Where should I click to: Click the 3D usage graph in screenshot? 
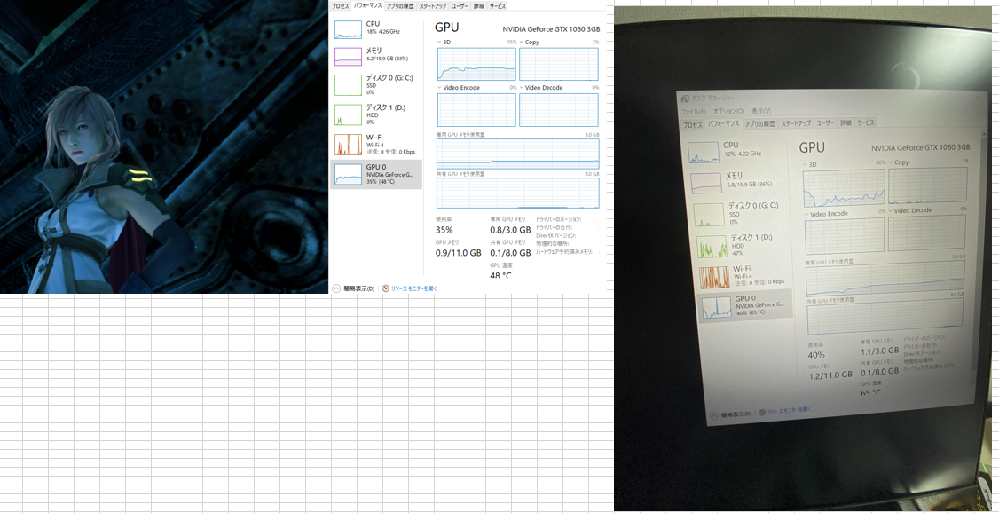(x=476, y=63)
